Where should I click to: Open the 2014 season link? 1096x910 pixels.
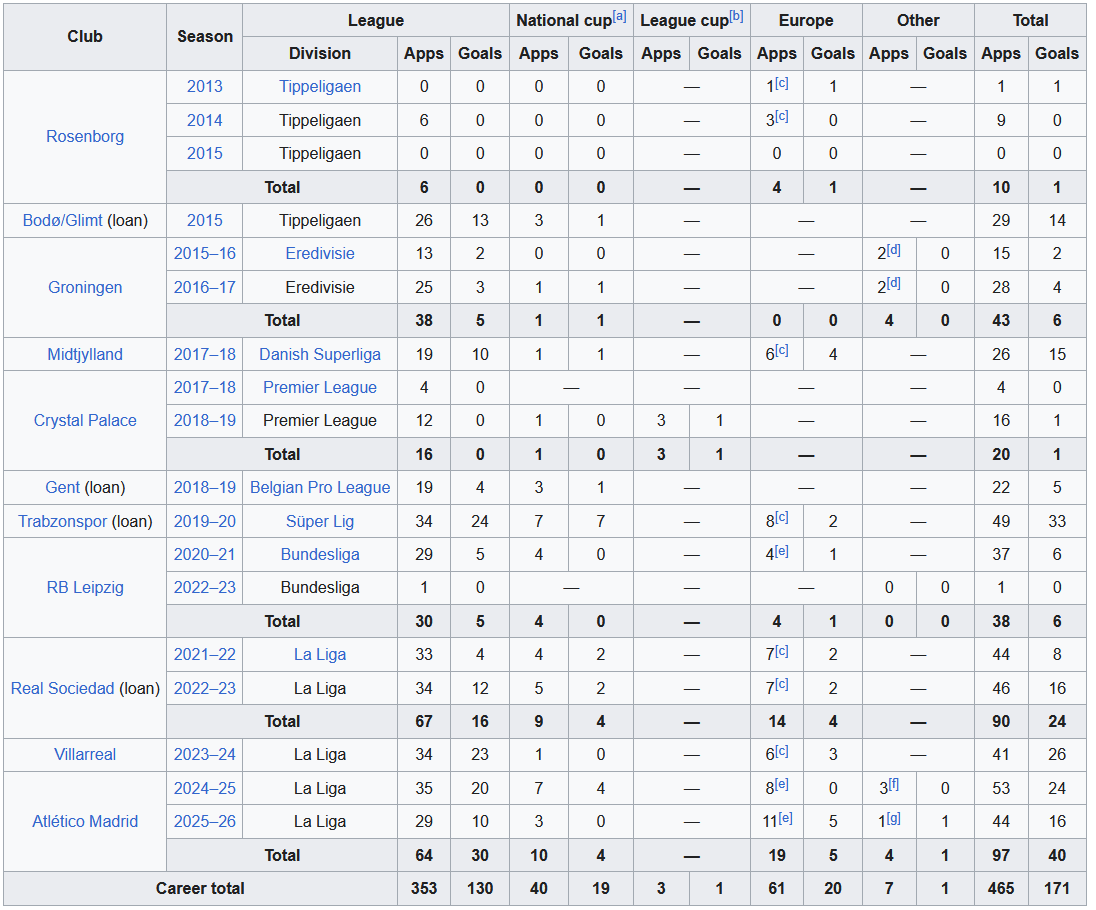[x=204, y=120]
